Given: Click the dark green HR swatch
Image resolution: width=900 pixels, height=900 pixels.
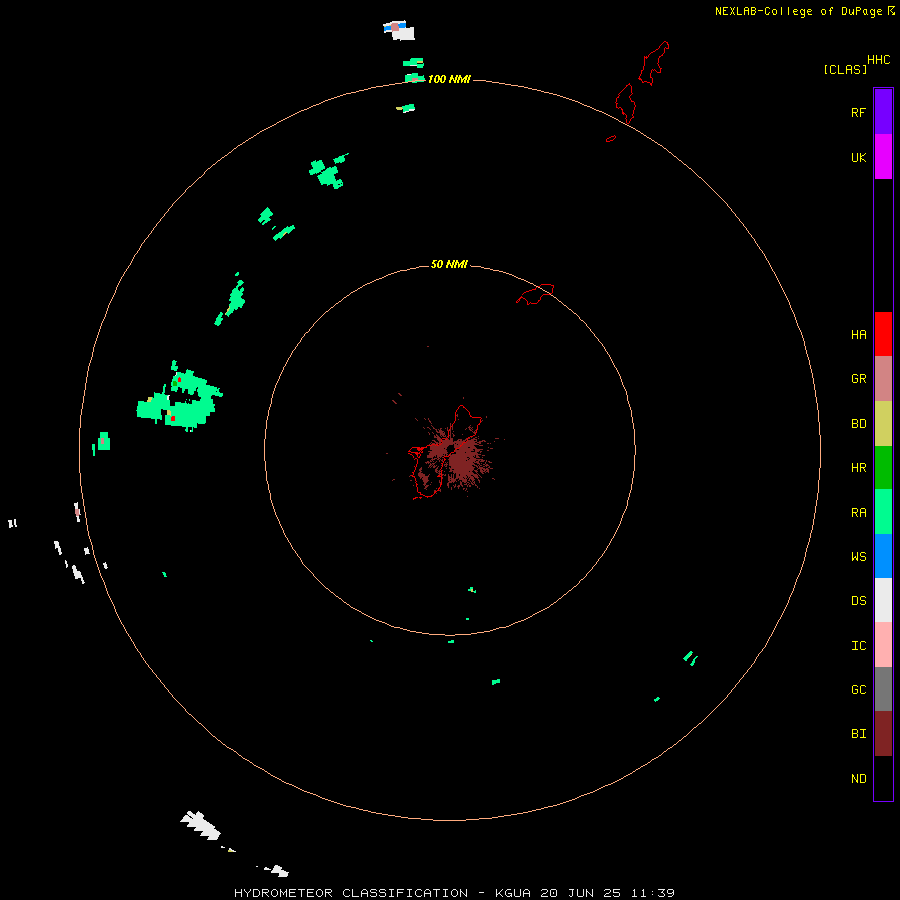Looking at the screenshot, I should (x=883, y=467).
